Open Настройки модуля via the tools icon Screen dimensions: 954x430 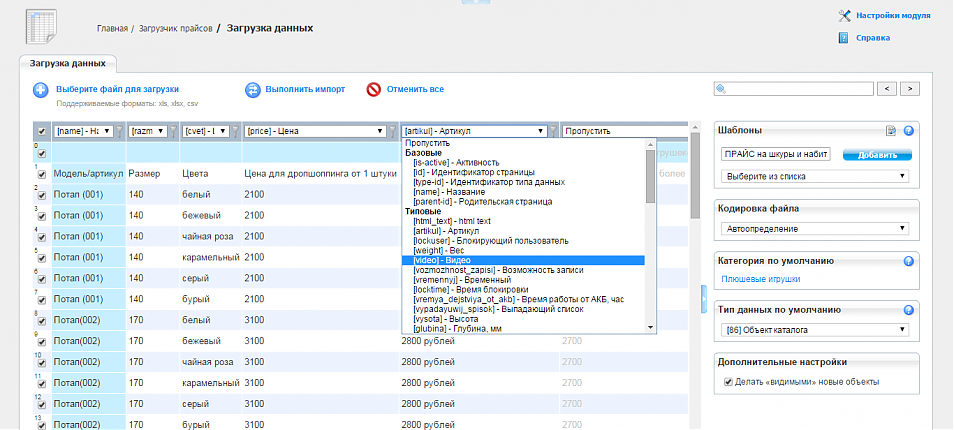(x=845, y=15)
